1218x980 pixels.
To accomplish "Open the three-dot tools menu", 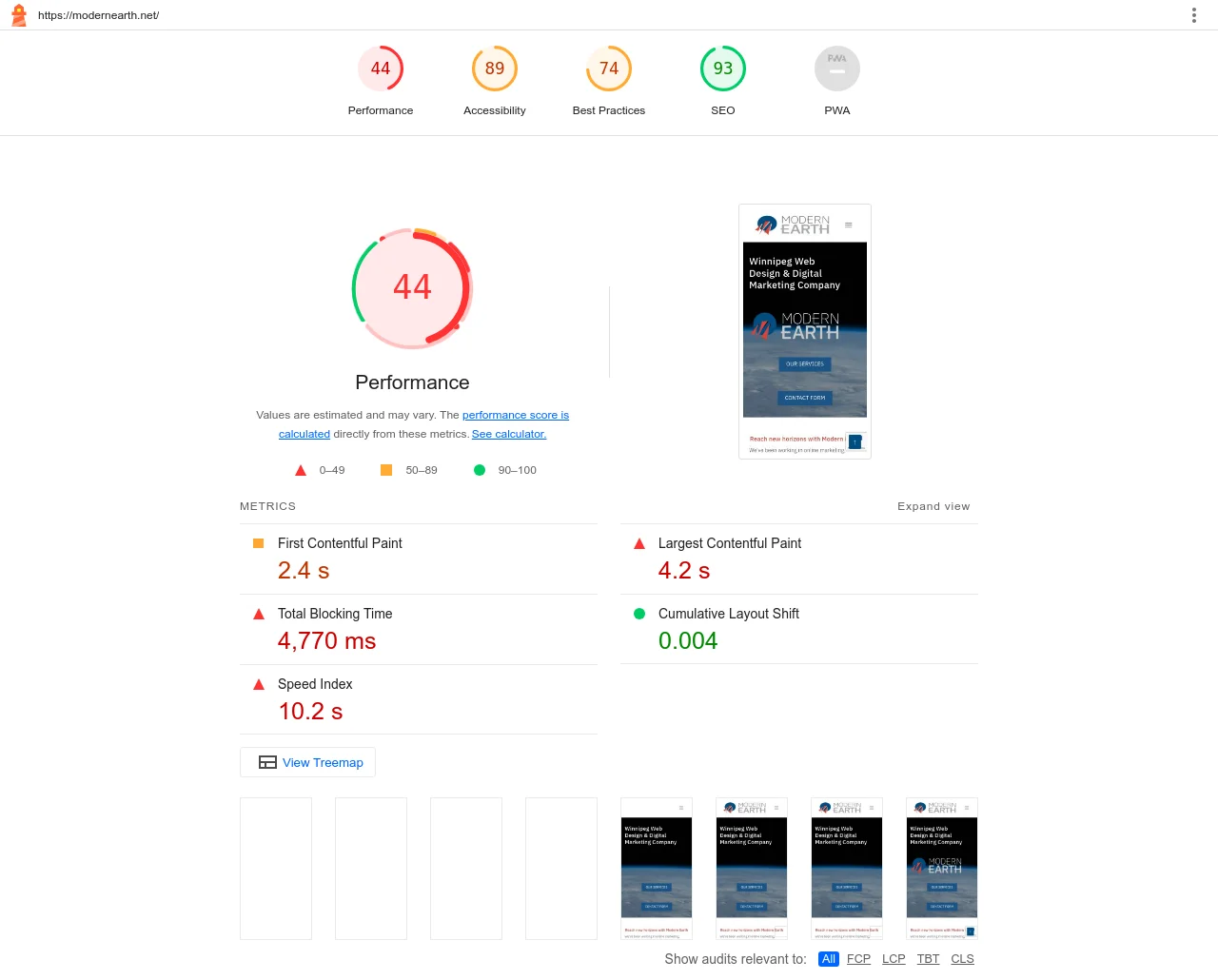I will point(1193,15).
